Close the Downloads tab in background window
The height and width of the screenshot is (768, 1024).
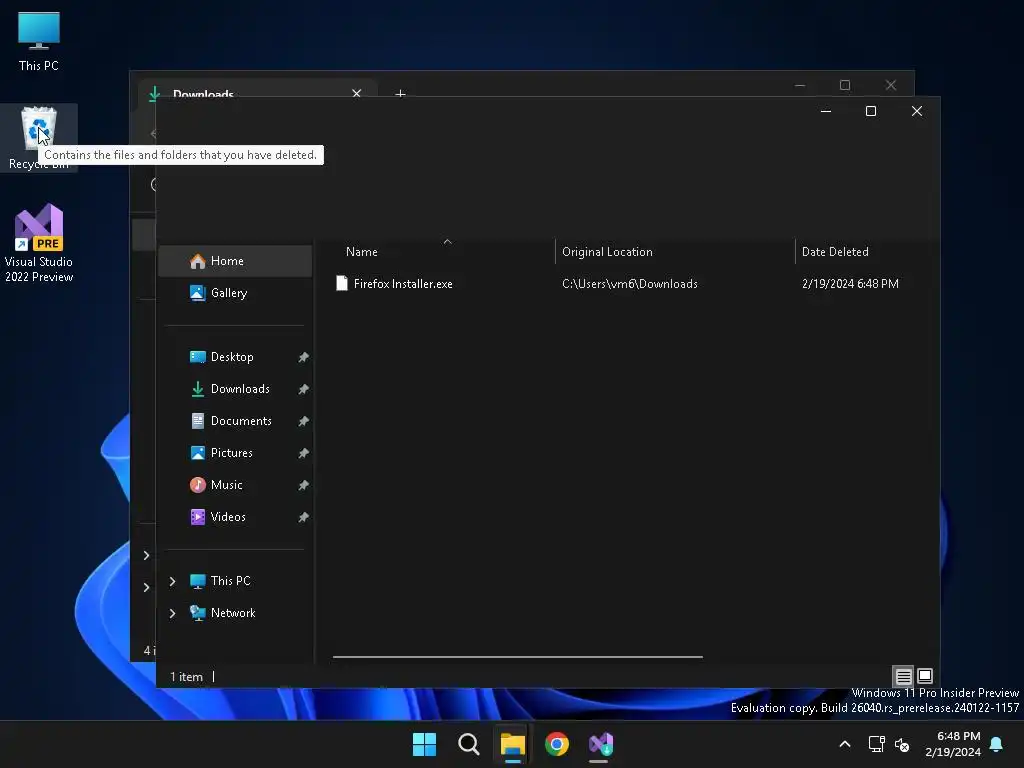(357, 93)
